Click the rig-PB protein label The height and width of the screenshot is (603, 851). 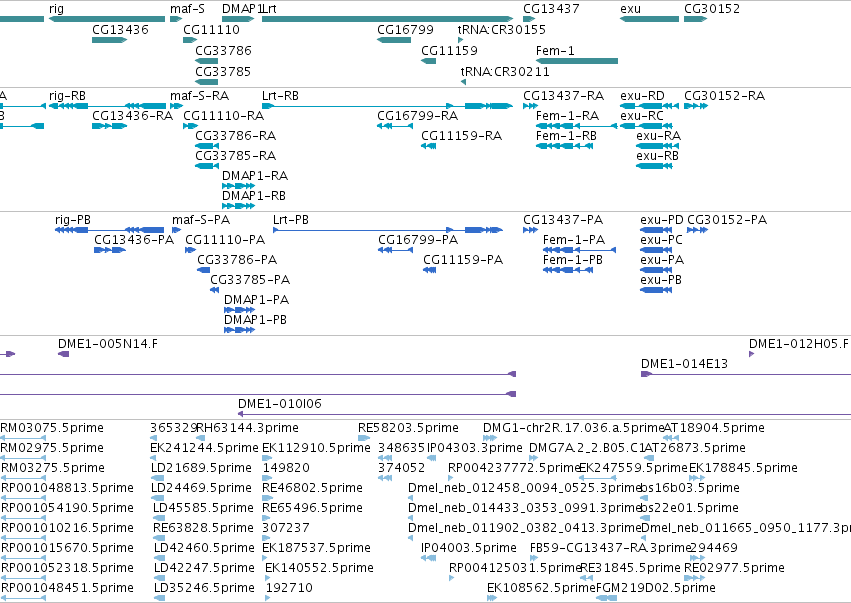click(x=73, y=220)
